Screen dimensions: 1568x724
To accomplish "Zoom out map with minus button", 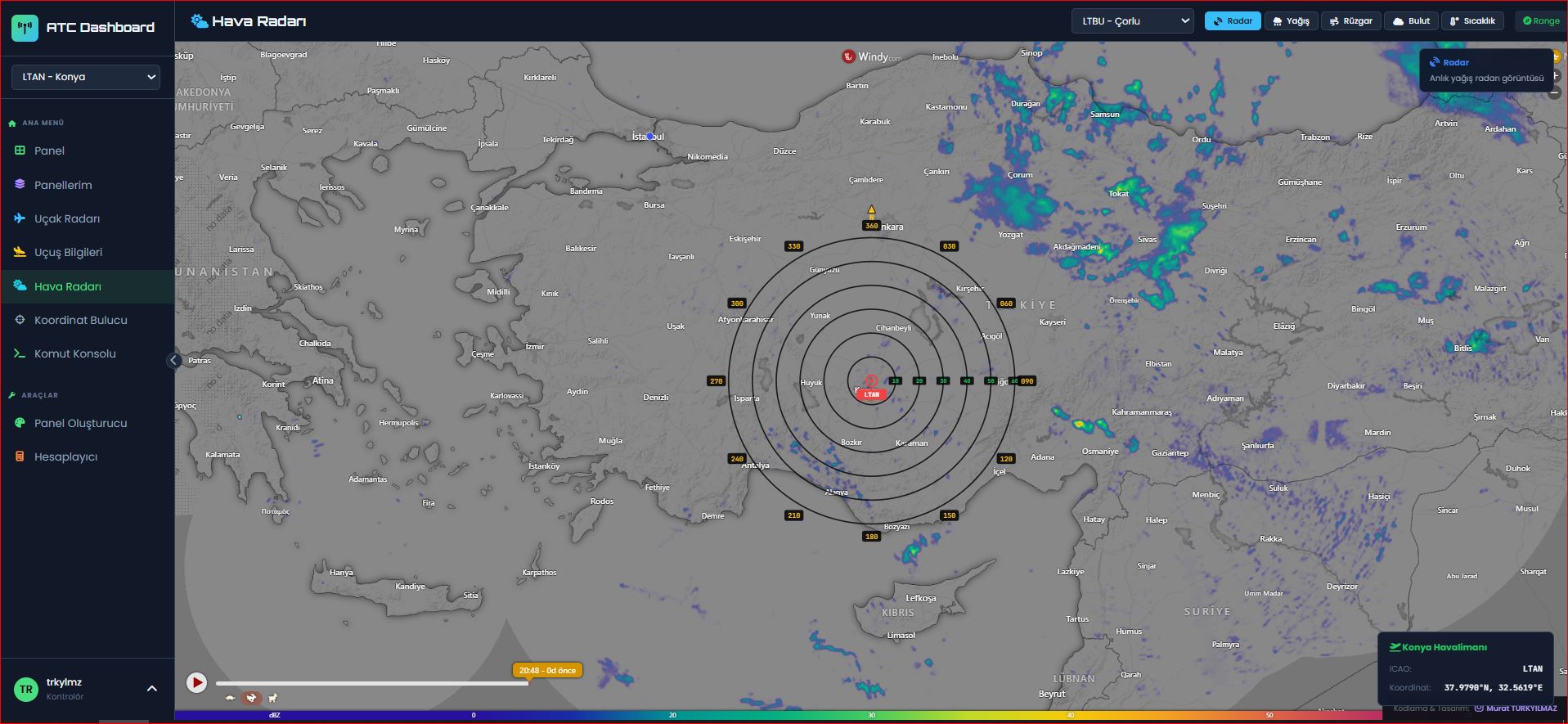I will pyautogui.click(x=1555, y=92).
